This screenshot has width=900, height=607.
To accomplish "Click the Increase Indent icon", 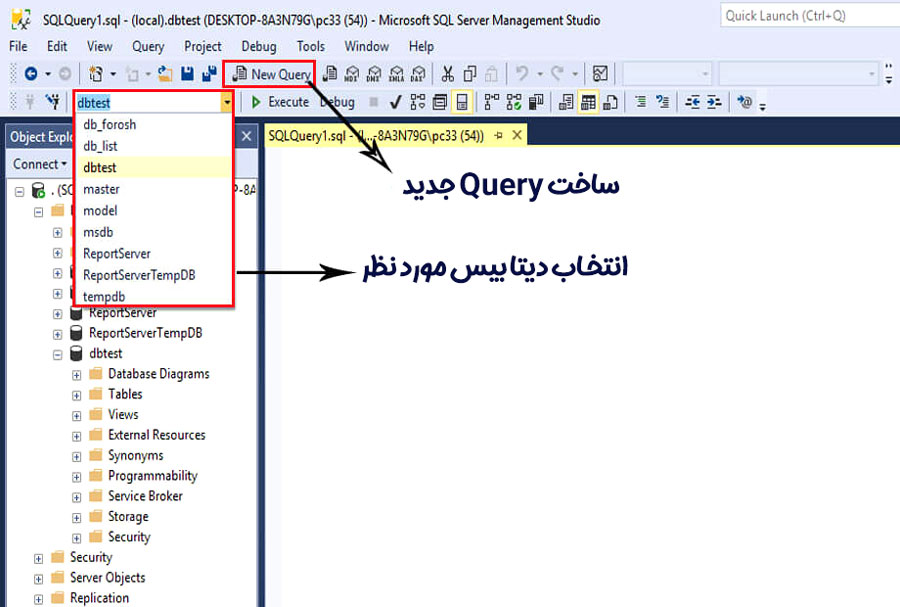I will pyautogui.click(x=715, y=102).
